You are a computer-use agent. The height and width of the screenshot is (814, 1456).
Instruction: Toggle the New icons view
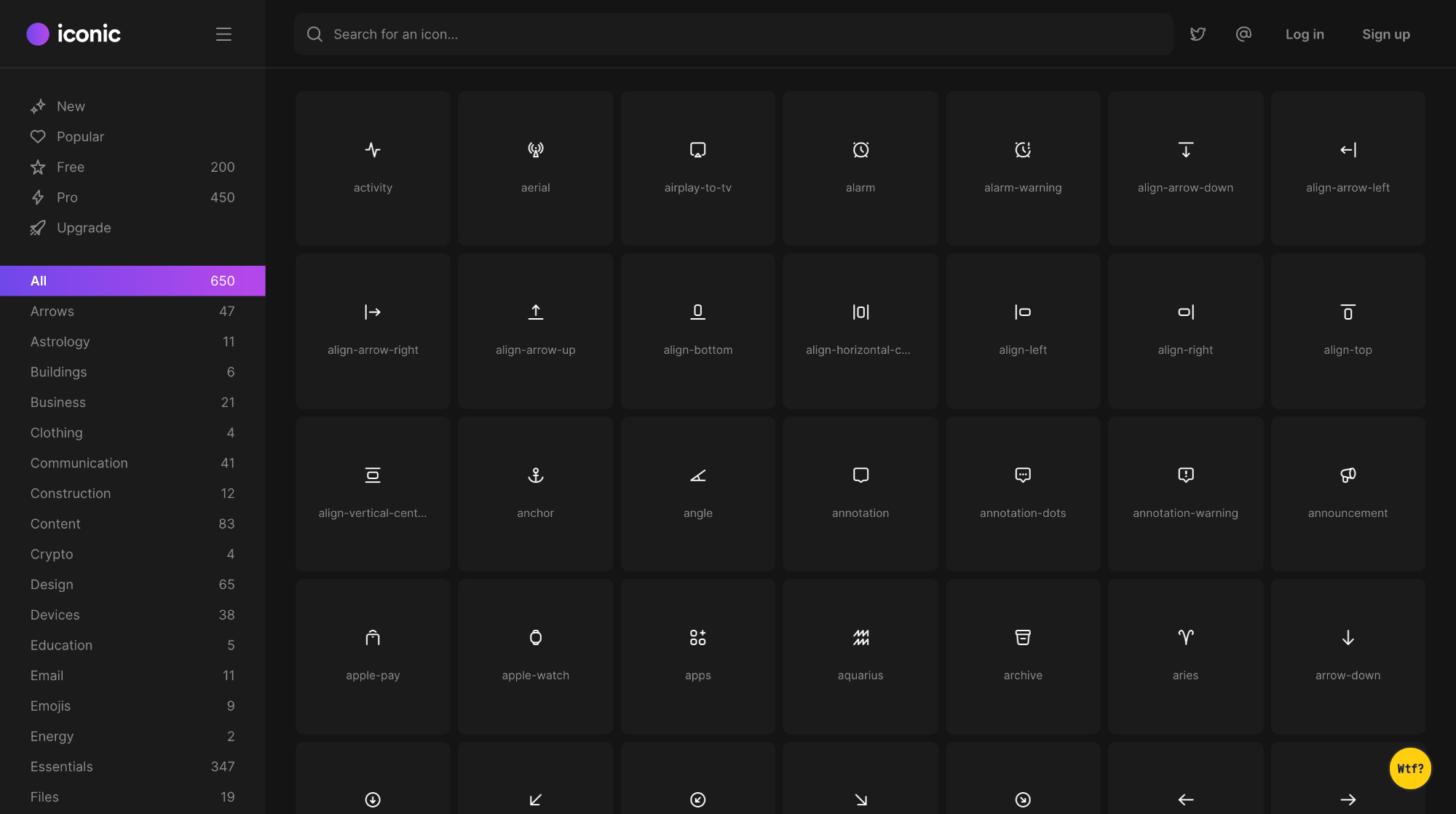coord(70,105)
